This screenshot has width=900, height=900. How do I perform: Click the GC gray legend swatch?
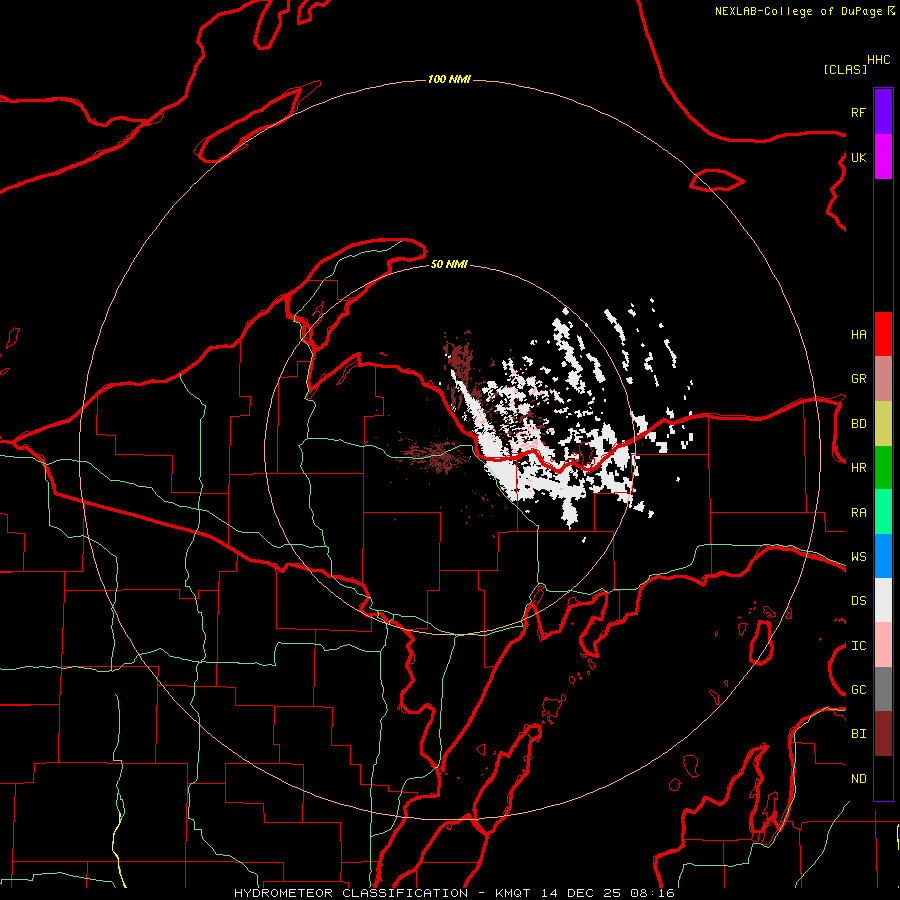click(883, 689)
